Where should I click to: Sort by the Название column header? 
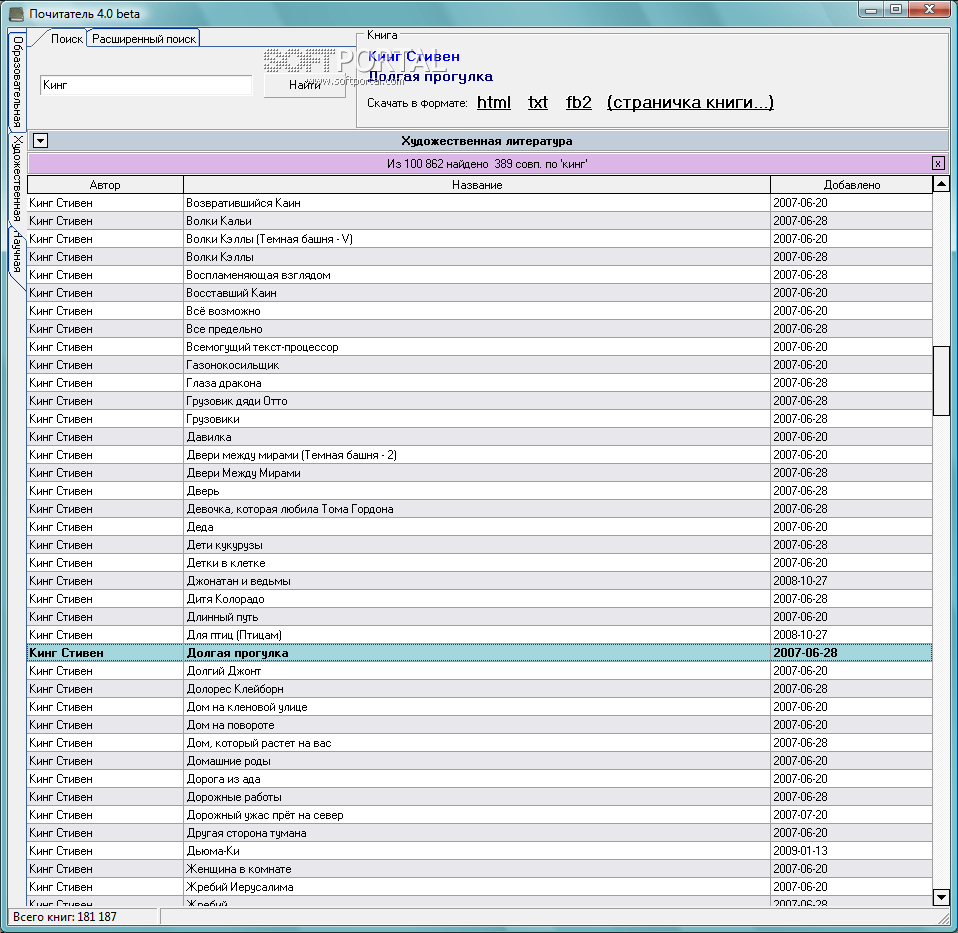[477, 185]
